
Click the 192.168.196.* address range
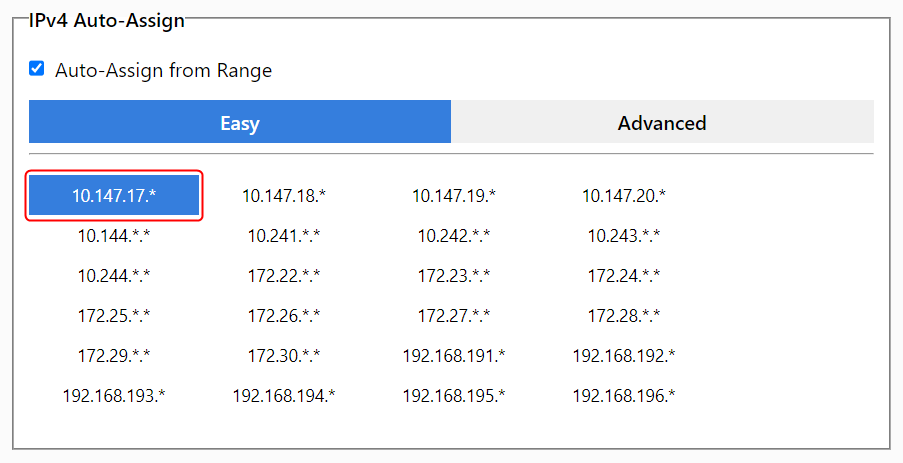[x=624, y=395]
